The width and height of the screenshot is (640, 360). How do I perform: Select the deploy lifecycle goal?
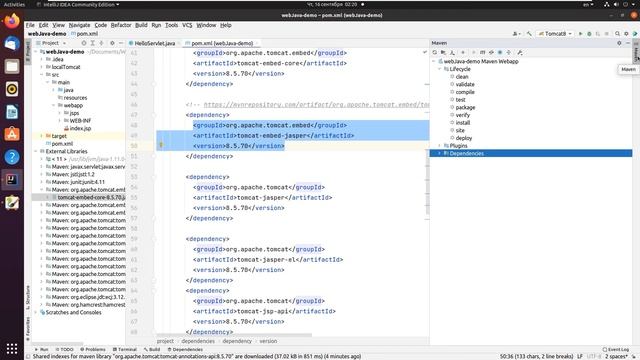pos(464,138)
